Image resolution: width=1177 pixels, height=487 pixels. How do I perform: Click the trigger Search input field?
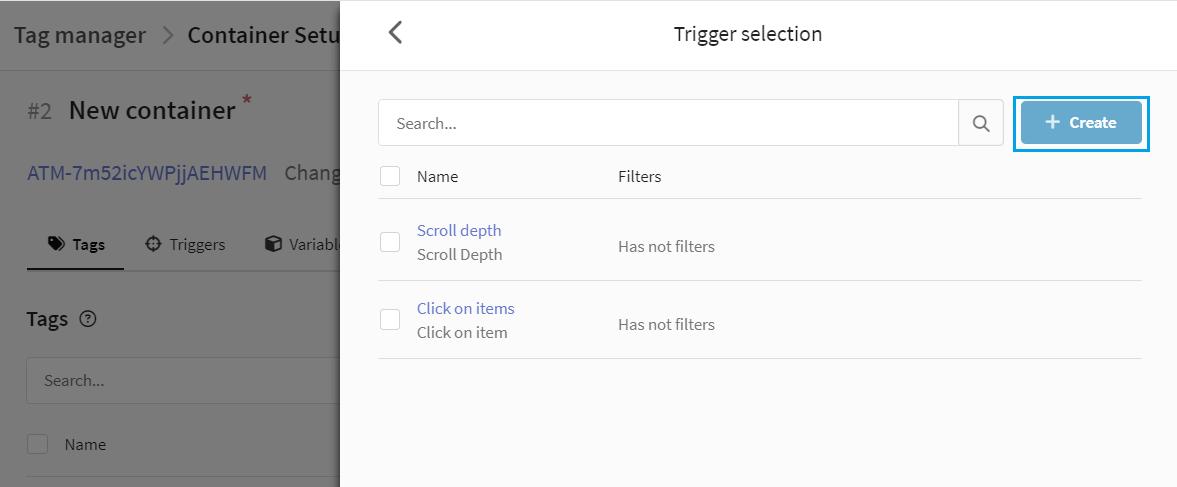pos(668,123)
